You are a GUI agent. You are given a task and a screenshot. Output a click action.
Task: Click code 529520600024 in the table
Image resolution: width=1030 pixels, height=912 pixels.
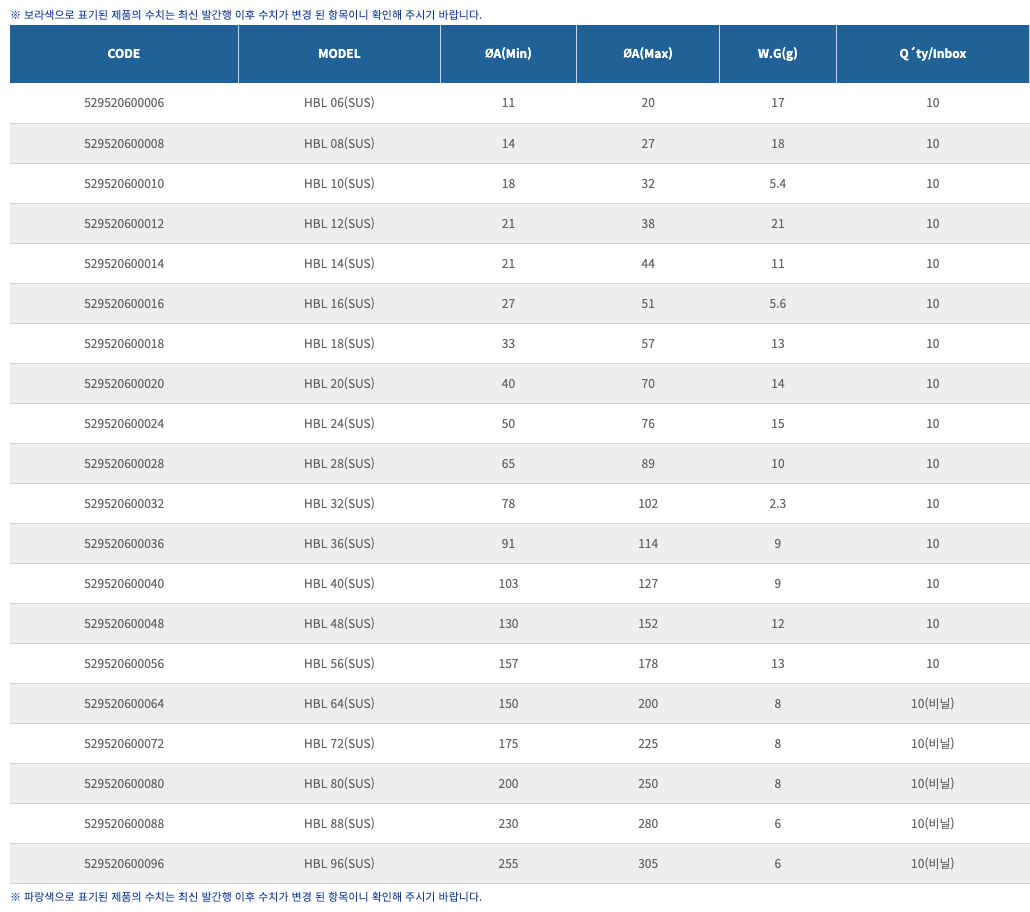point(123,424)
